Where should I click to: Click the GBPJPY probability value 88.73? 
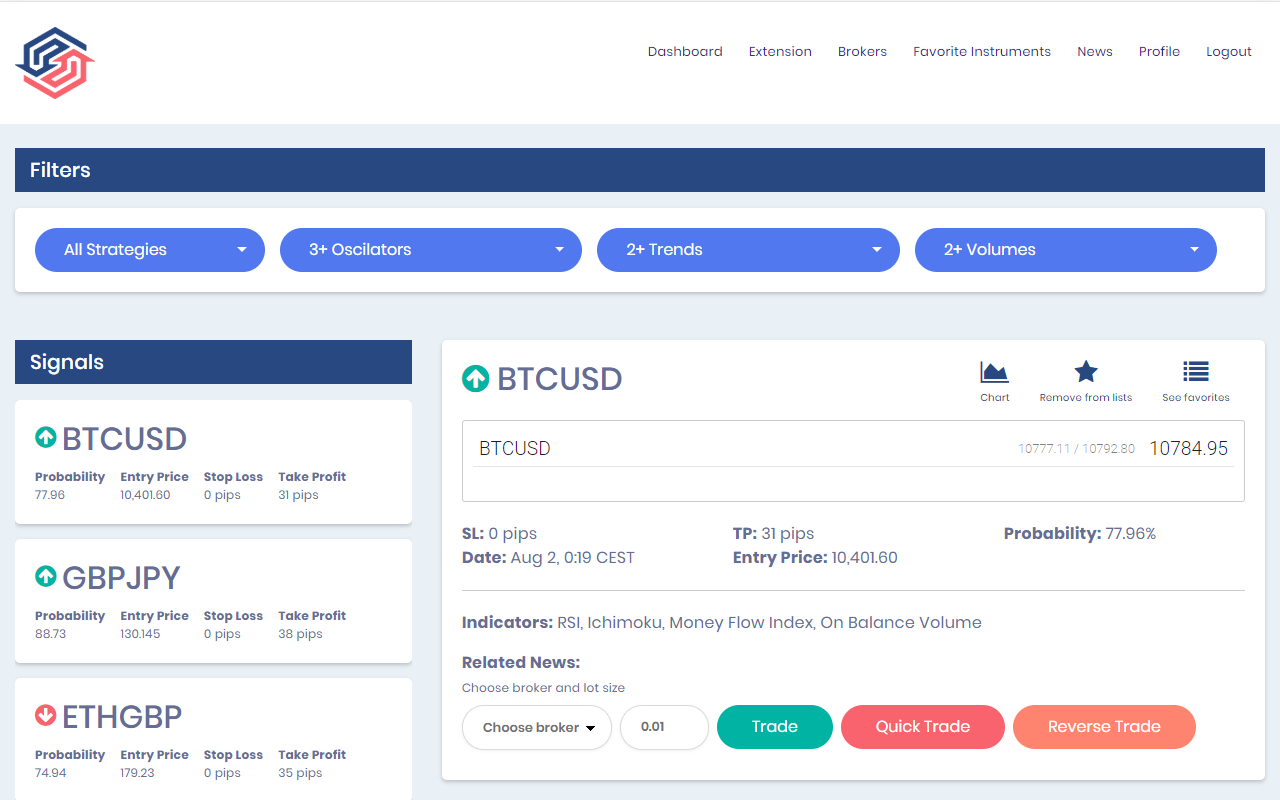pyautogui.click(x=50, y=634)
